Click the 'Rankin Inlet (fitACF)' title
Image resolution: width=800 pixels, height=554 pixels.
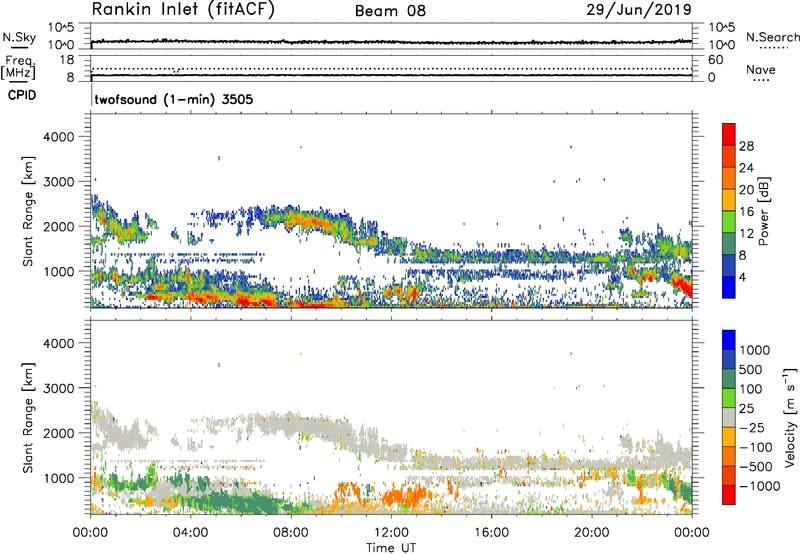coord(183,9)
